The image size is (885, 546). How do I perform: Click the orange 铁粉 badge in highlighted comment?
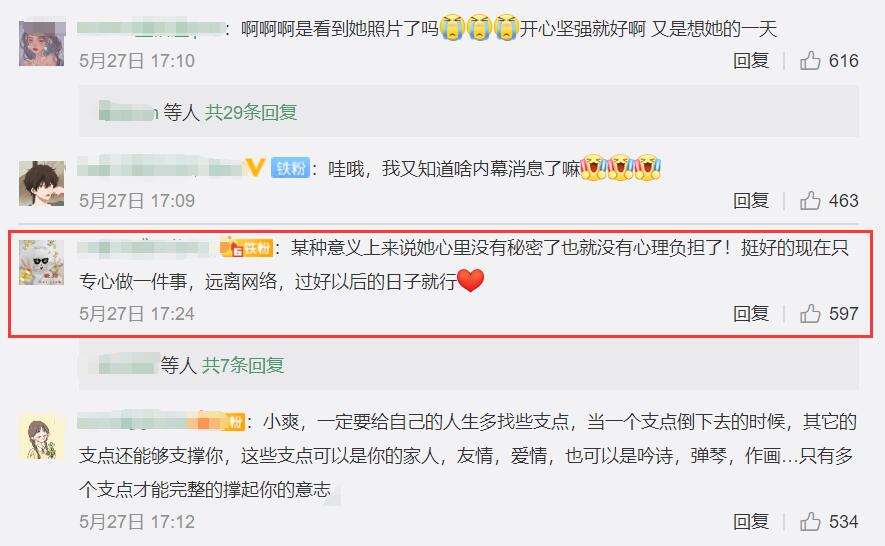pyautogui.click(x=247, y=247)
